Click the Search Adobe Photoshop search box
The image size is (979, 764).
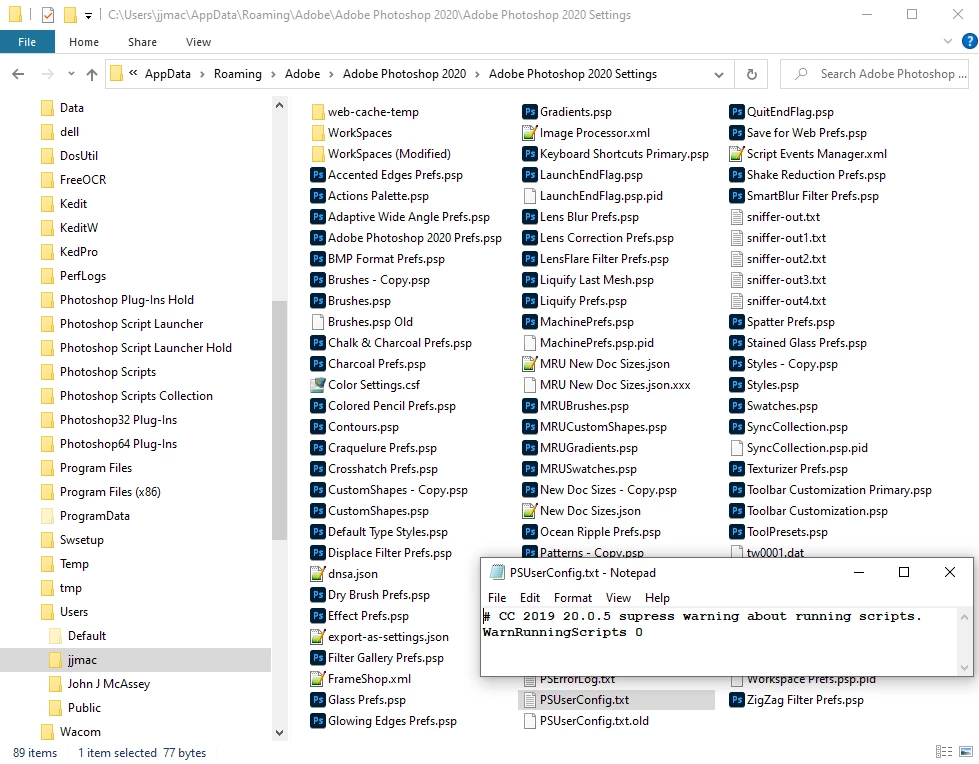(x=874, y=74)
